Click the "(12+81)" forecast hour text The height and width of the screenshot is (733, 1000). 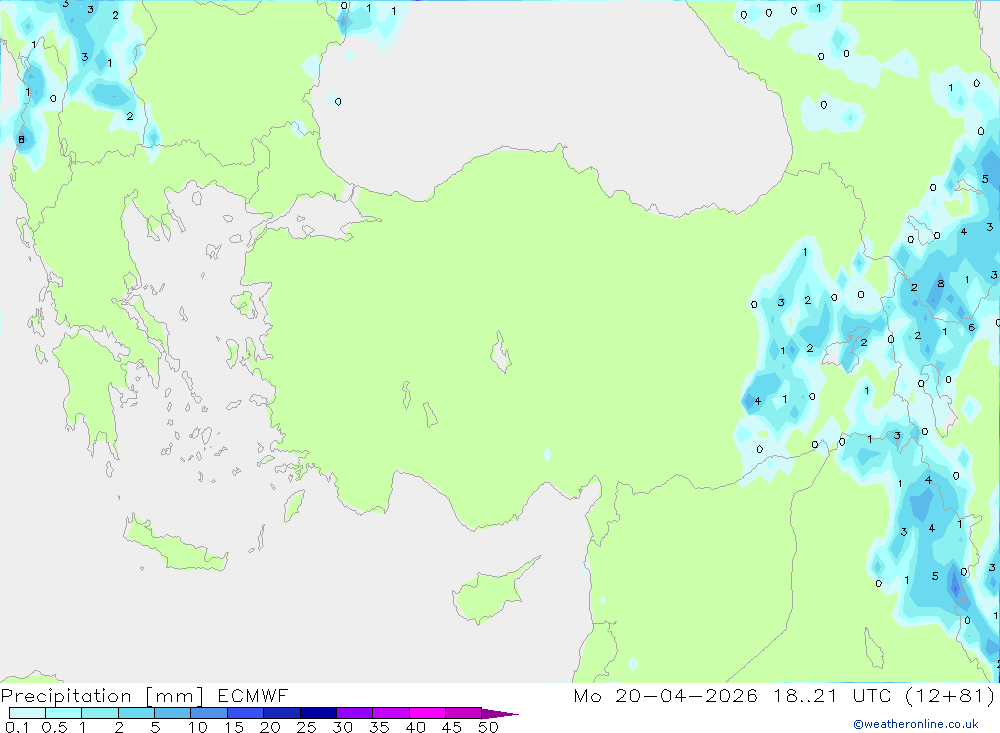click(950, 695)
